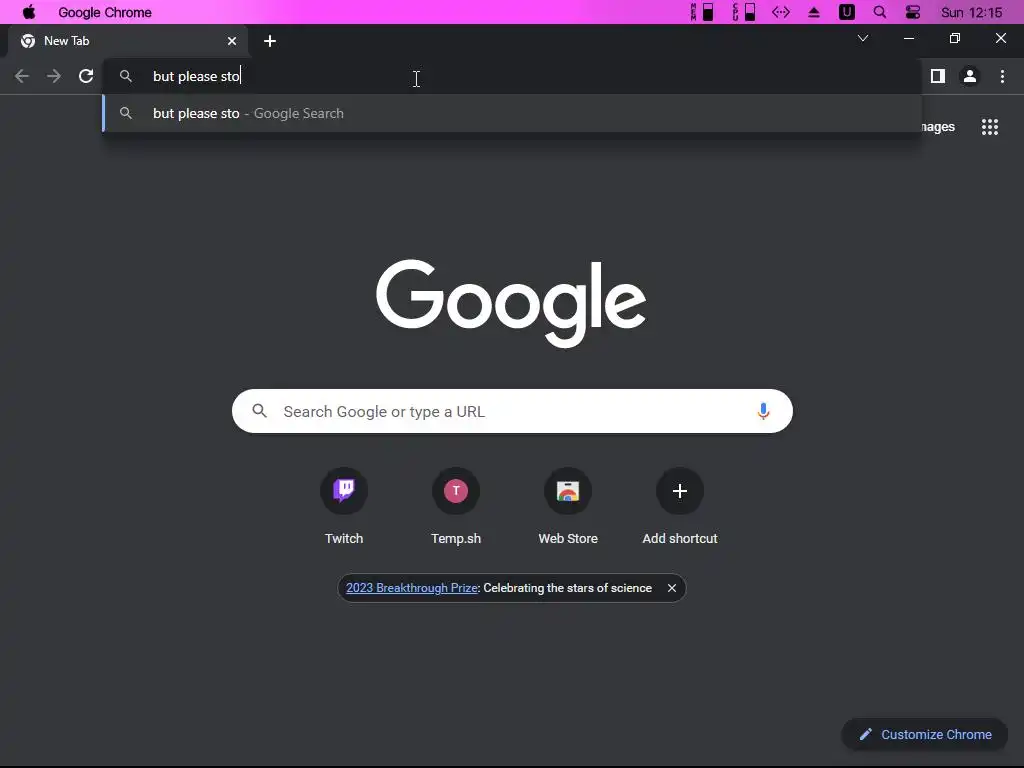Screen dimensions: 1024x768
Task: Start voice search with the microphone
Action: pos(763,411)
